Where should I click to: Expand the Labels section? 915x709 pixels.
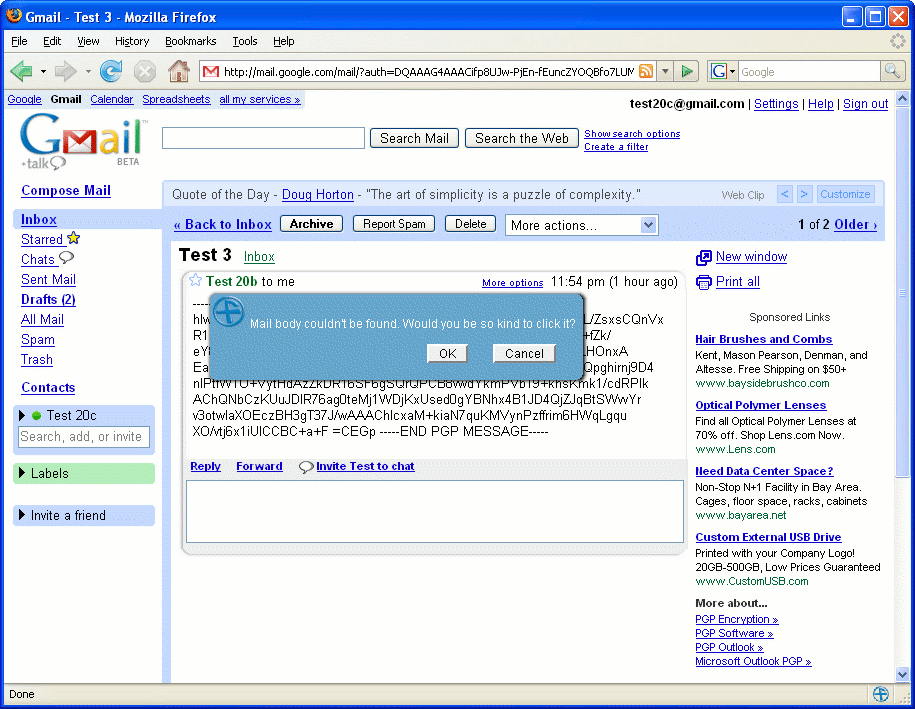point(22,473)
